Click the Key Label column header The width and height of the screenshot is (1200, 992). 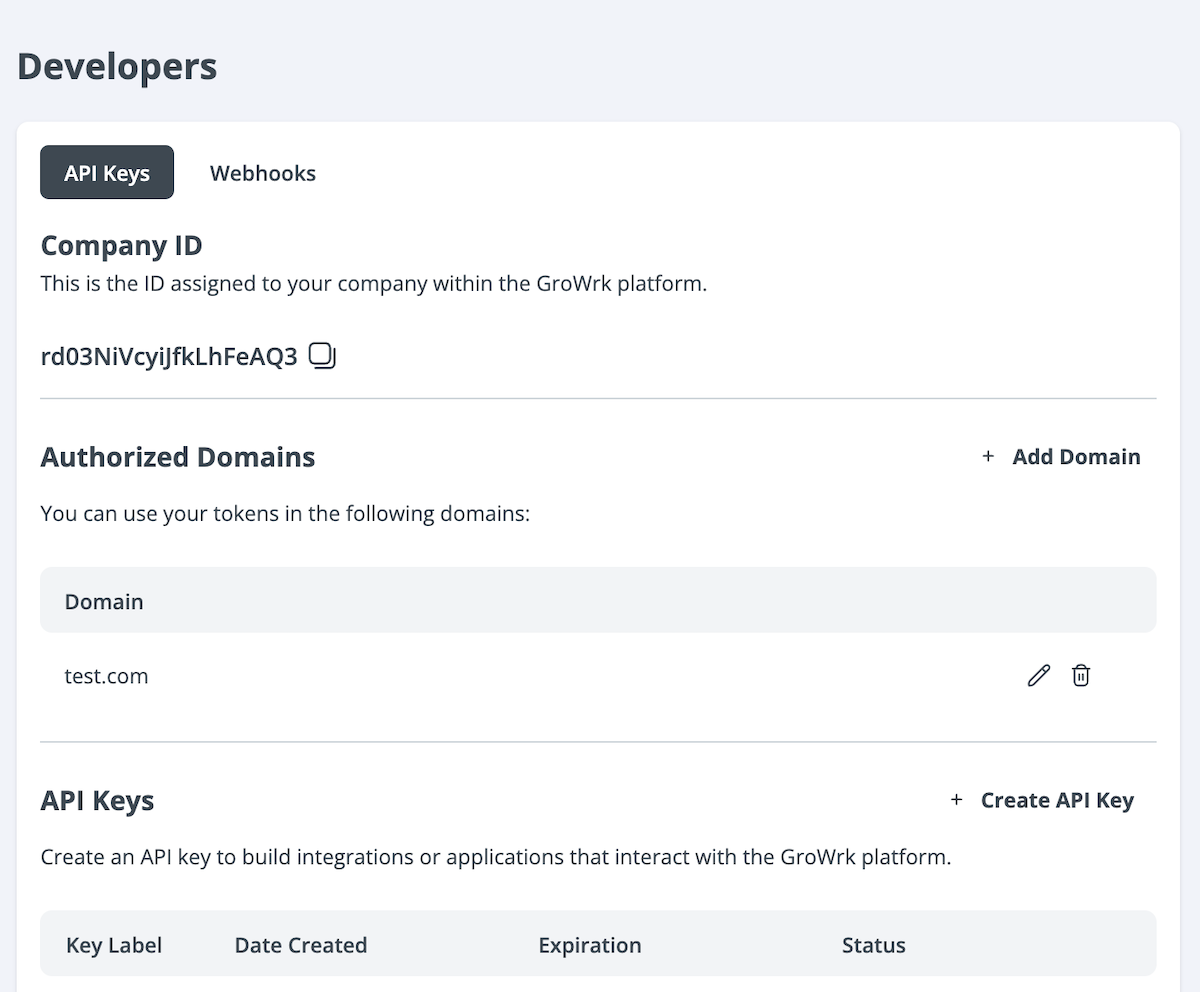coord(113,945)
